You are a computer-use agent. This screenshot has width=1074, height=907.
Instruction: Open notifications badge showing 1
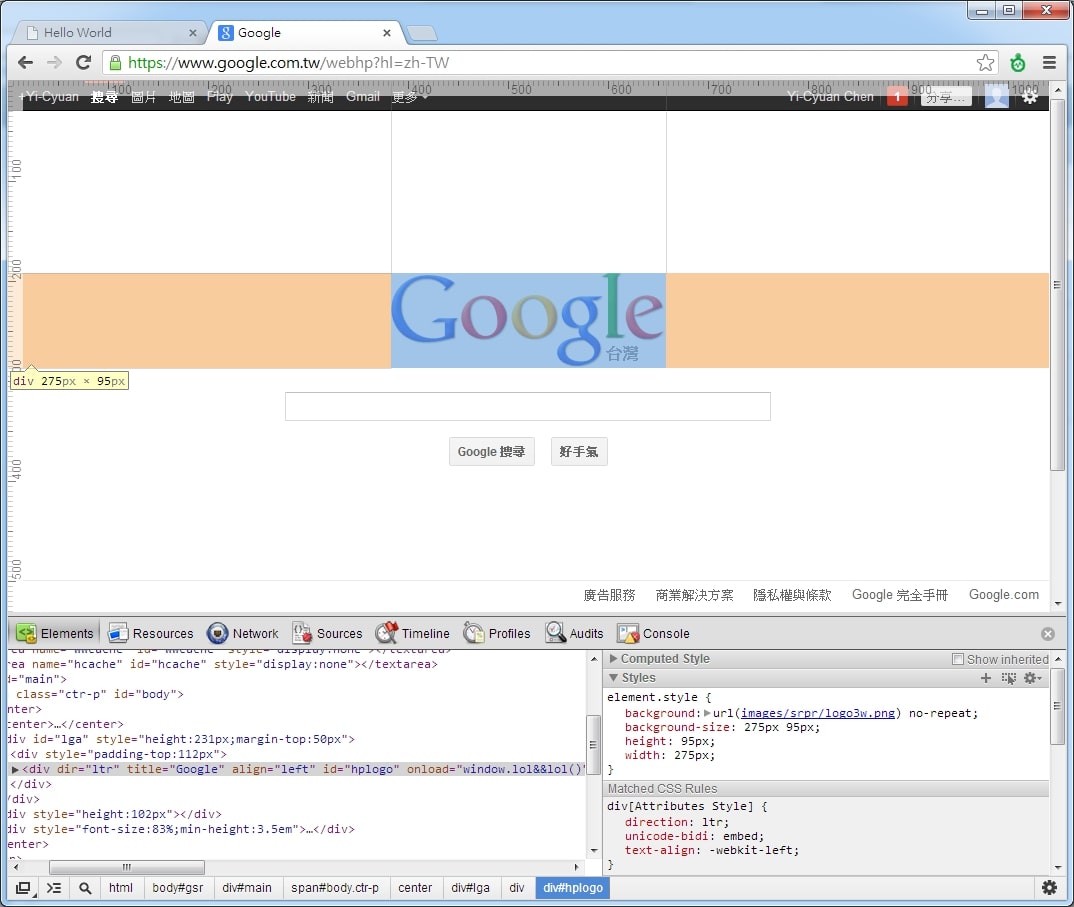pyautogui.click(x=897, y=97)
